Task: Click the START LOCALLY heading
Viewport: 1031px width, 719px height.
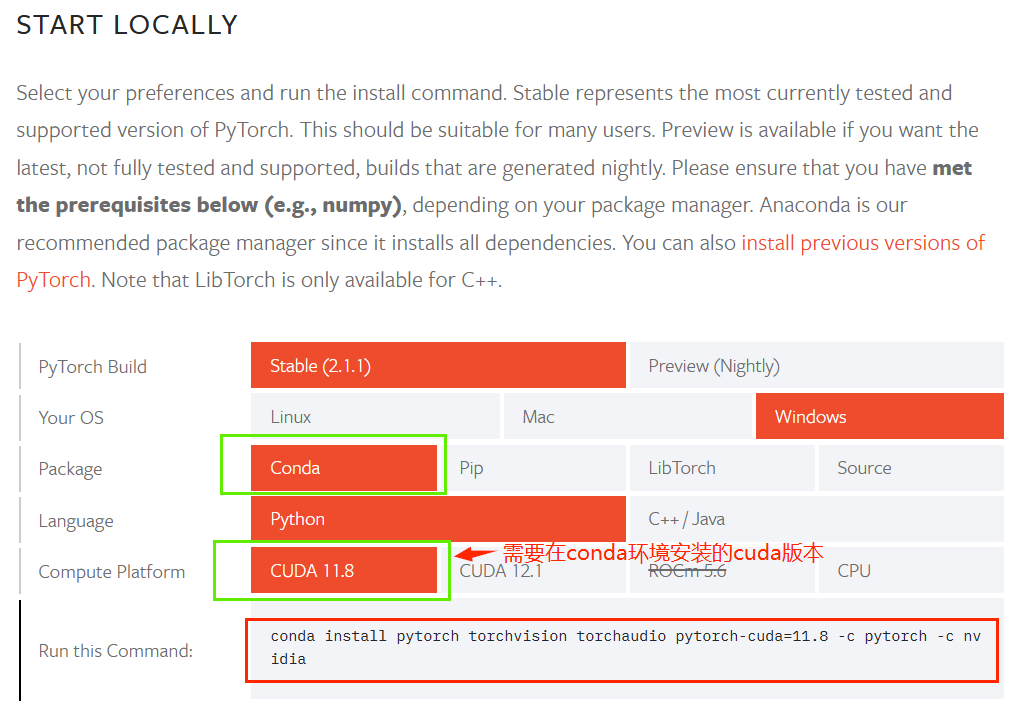Action: [126, 24]
